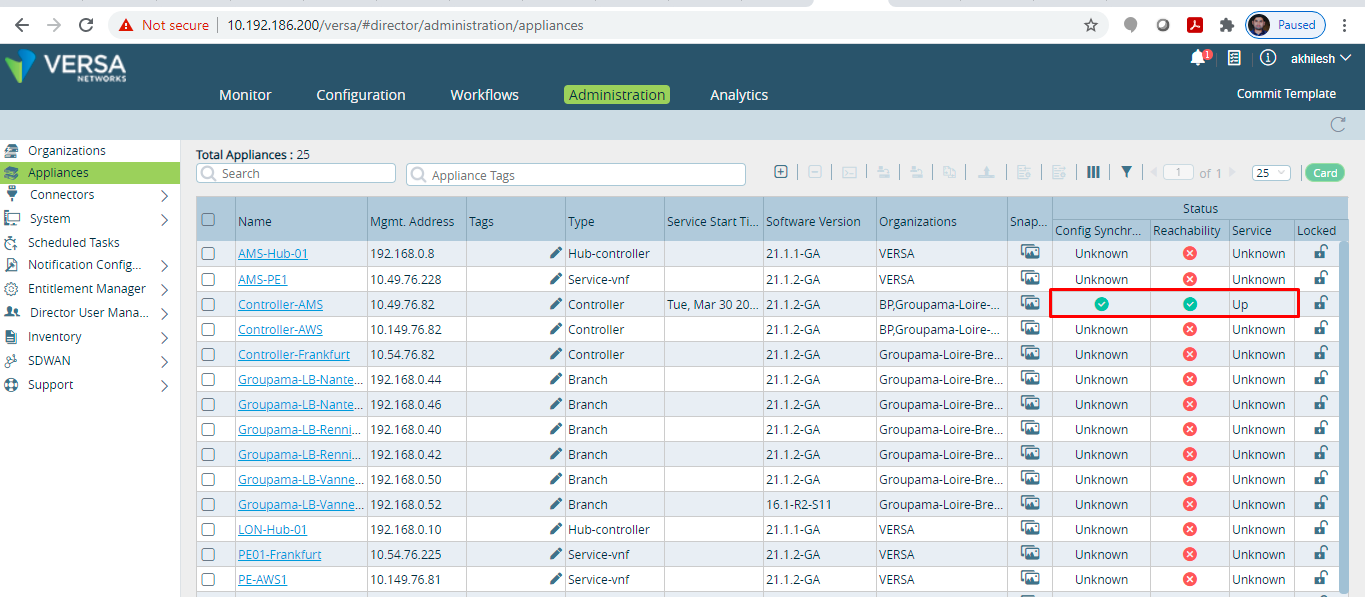Image resolution: width=1365 pixels, height=597 pixels.
Task: Open snapshot icon for PE01-Frankfurt row
Action: click(x=1029, y=553)
